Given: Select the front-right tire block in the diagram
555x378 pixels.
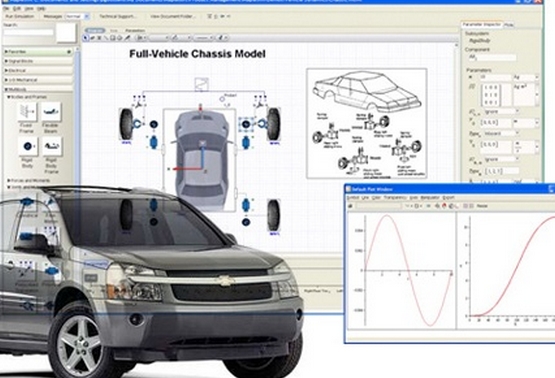Looking at the screenshot, I should 273,124.
